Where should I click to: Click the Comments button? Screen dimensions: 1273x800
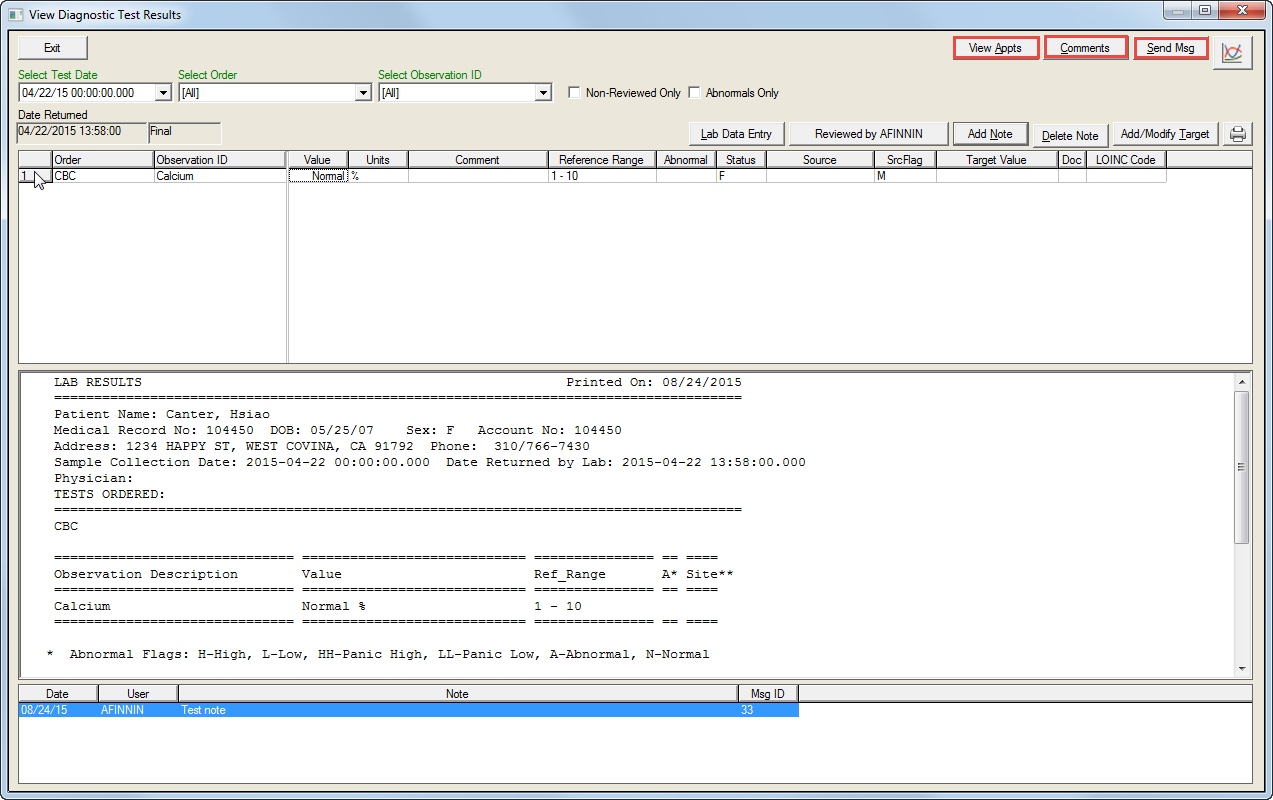point(1085,48)
